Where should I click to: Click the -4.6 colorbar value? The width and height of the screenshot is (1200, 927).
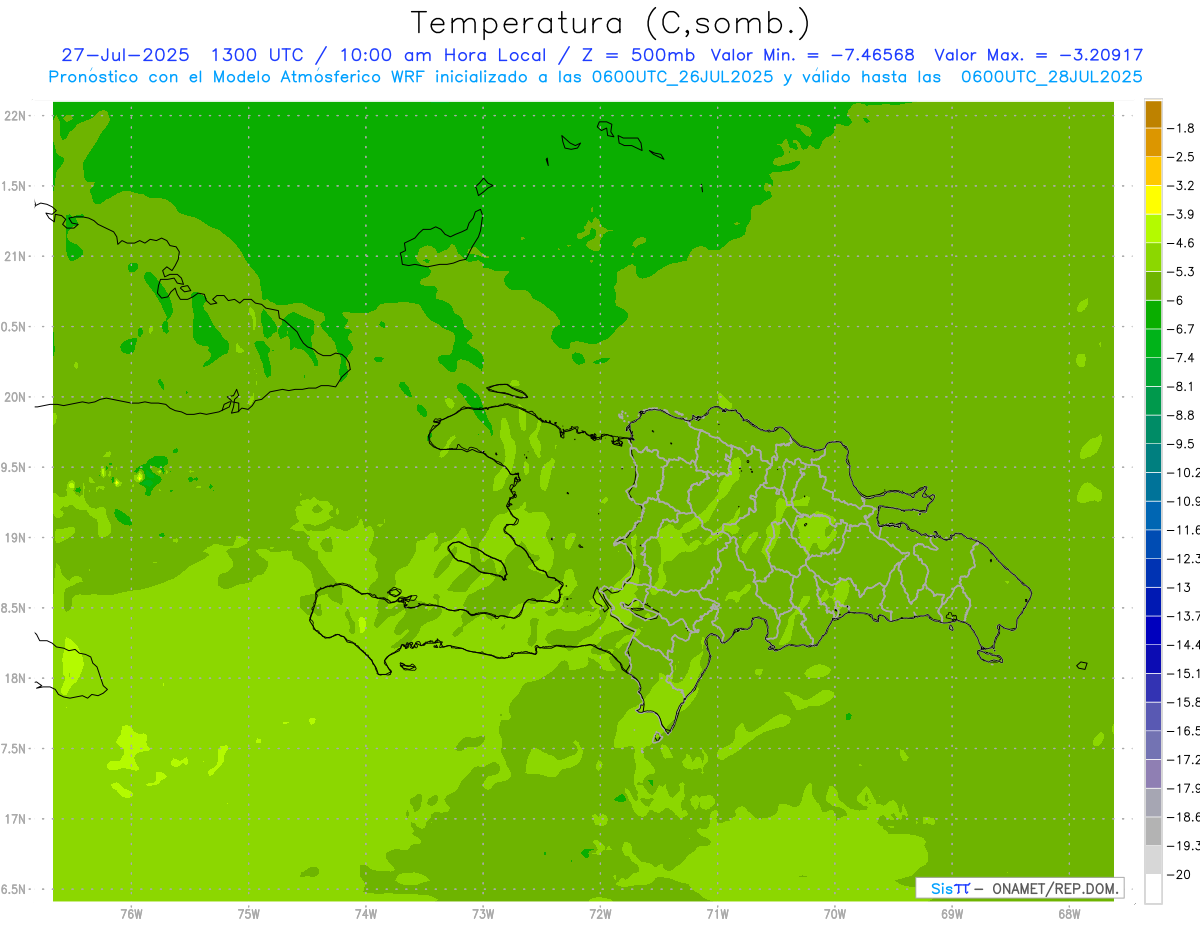(1182, 243)
